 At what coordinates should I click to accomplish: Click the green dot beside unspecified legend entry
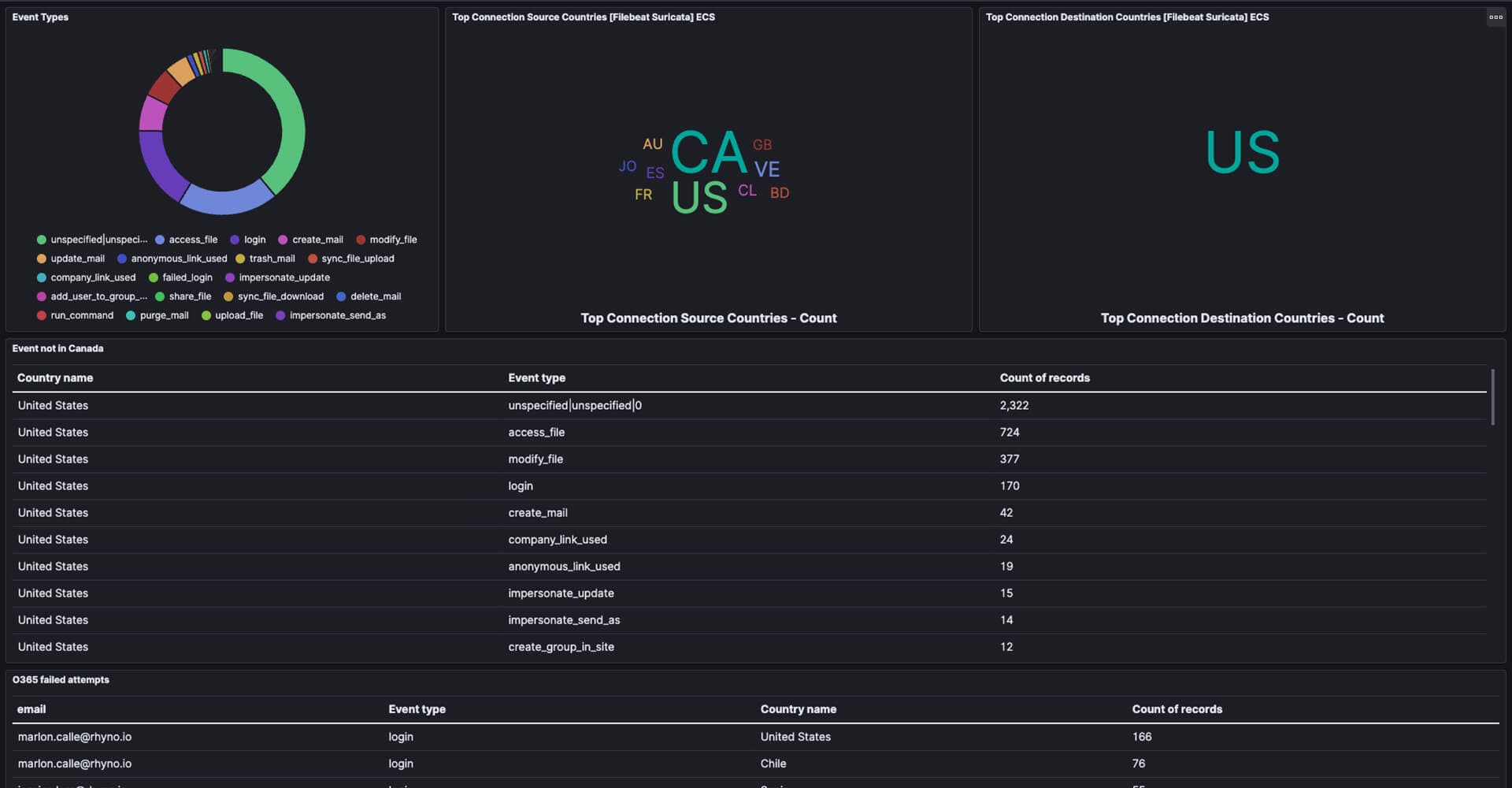[x=42, y=240]
